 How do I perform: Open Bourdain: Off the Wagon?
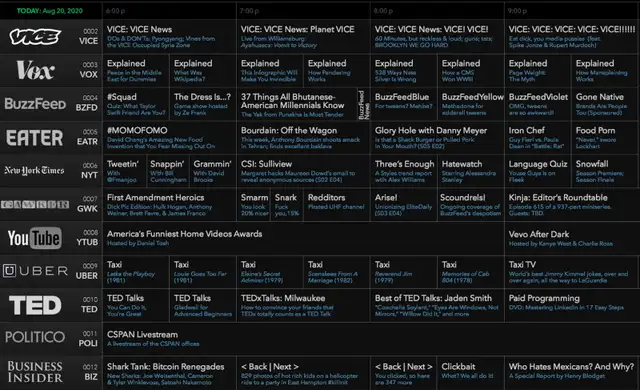303,137
